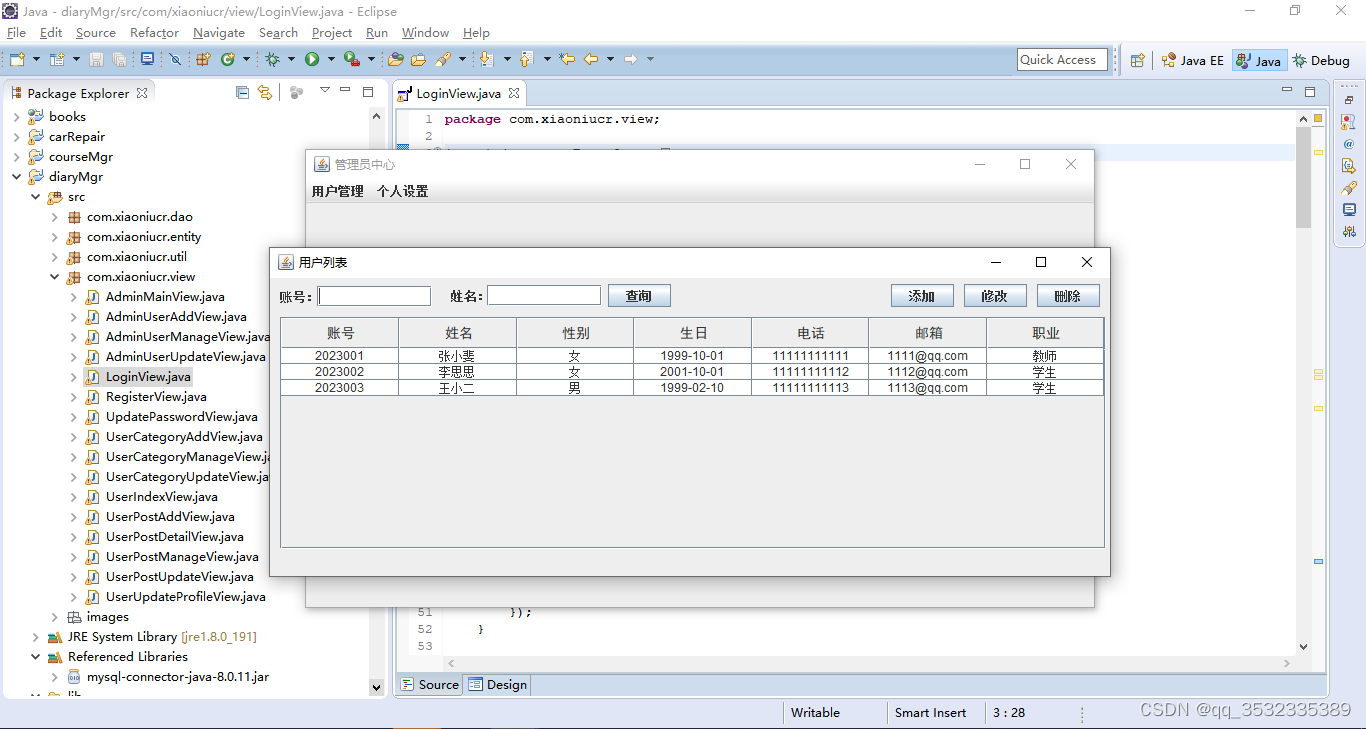Click the 姓名 input field

(544, 296)
